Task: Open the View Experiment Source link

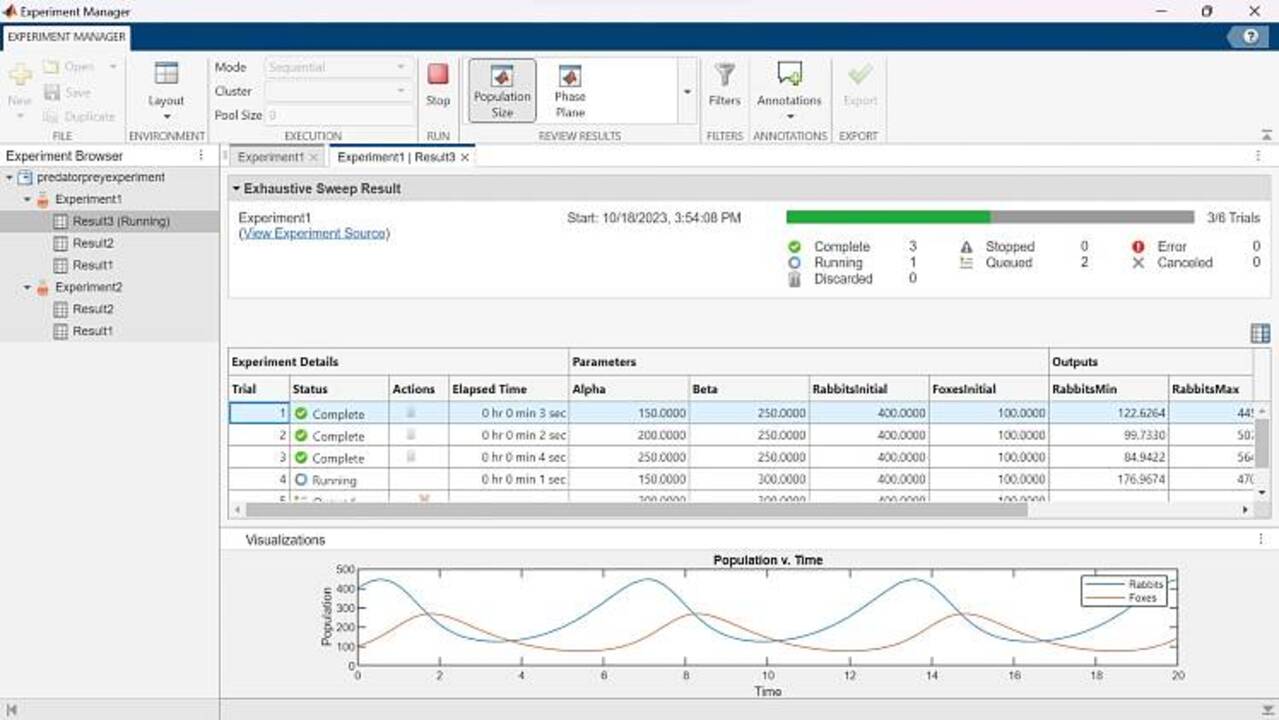Action: click(x=314, y=233)
